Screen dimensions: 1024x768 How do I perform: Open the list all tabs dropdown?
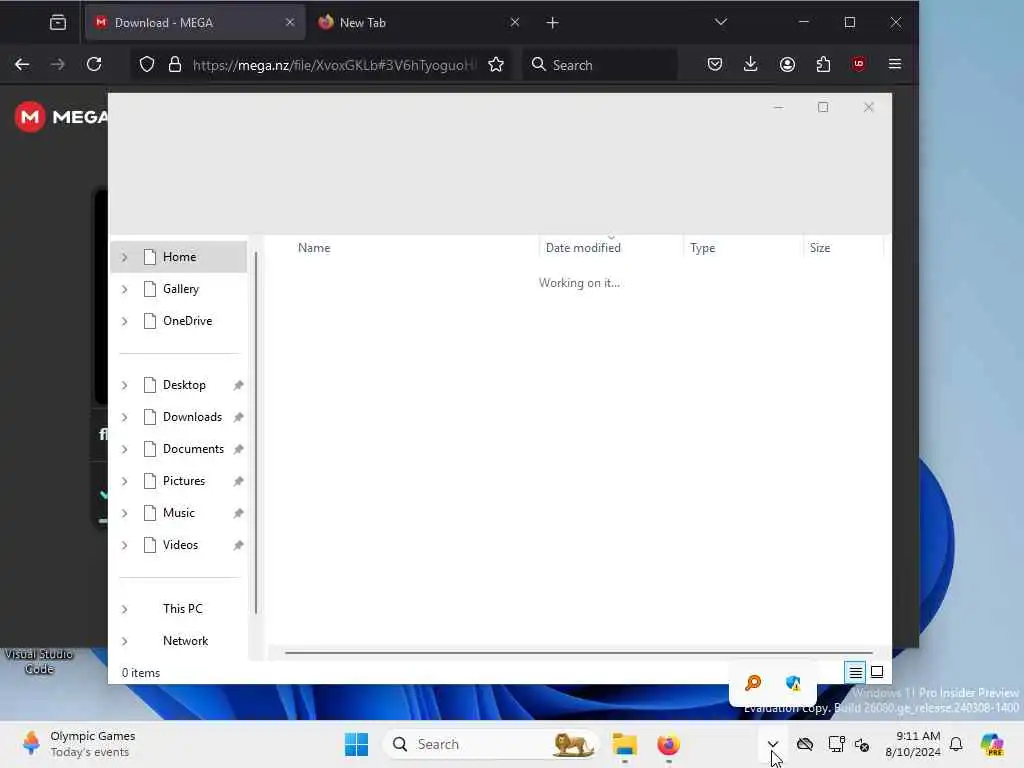720,22
